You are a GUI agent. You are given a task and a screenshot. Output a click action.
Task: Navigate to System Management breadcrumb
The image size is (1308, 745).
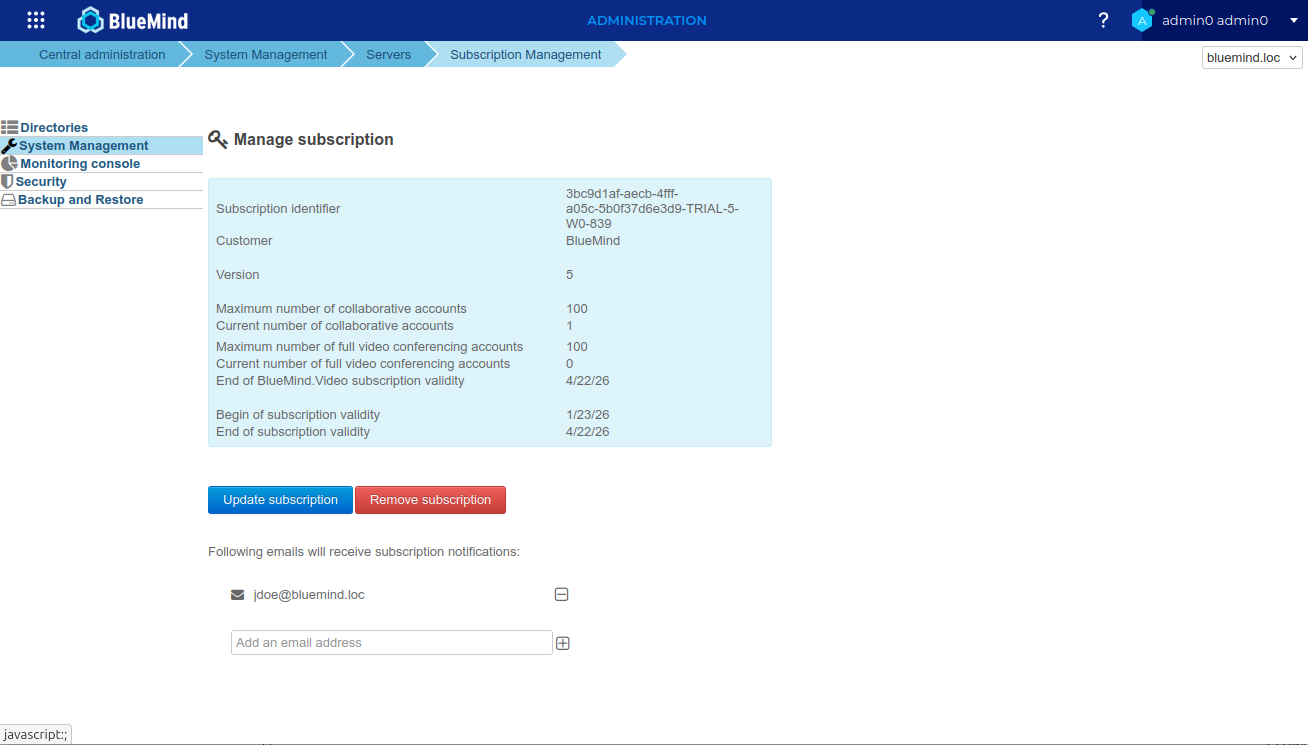click(265, 55)
